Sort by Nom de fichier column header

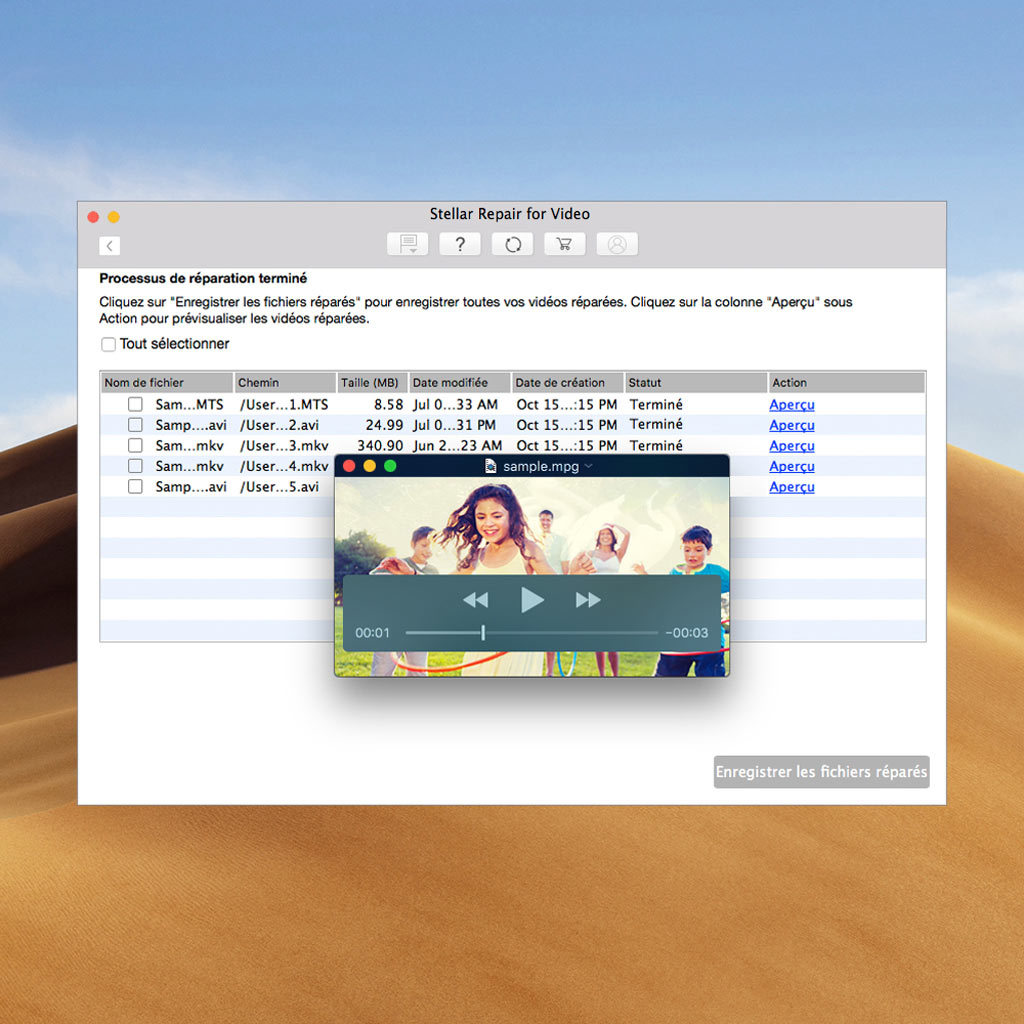tap(167, 383)
